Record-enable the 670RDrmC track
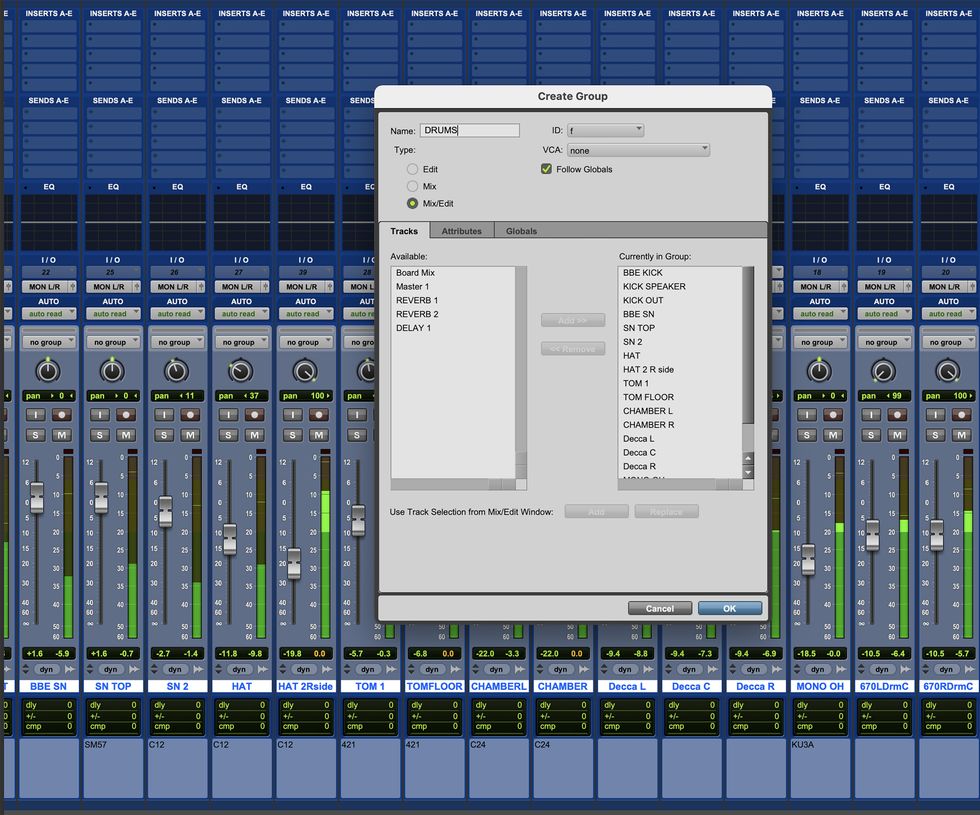Screen dimensions: 980x815 pyautogui.click(x=962, y=414)
